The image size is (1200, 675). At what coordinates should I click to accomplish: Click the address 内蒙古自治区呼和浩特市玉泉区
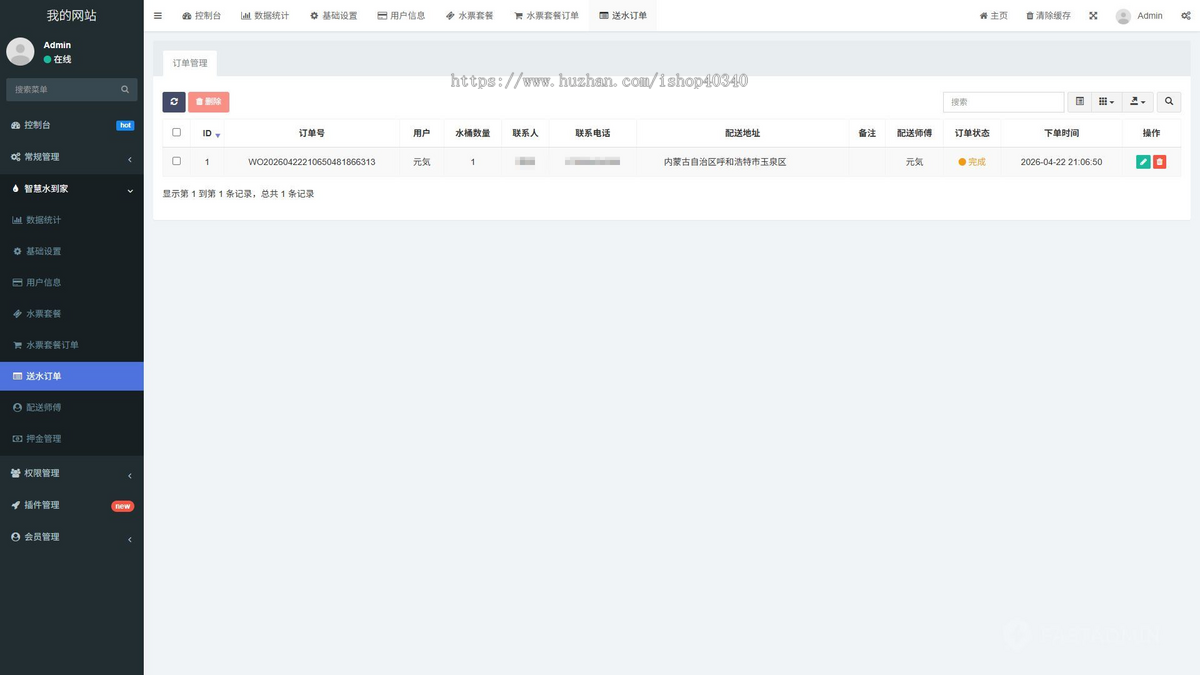tap(725, 162)
